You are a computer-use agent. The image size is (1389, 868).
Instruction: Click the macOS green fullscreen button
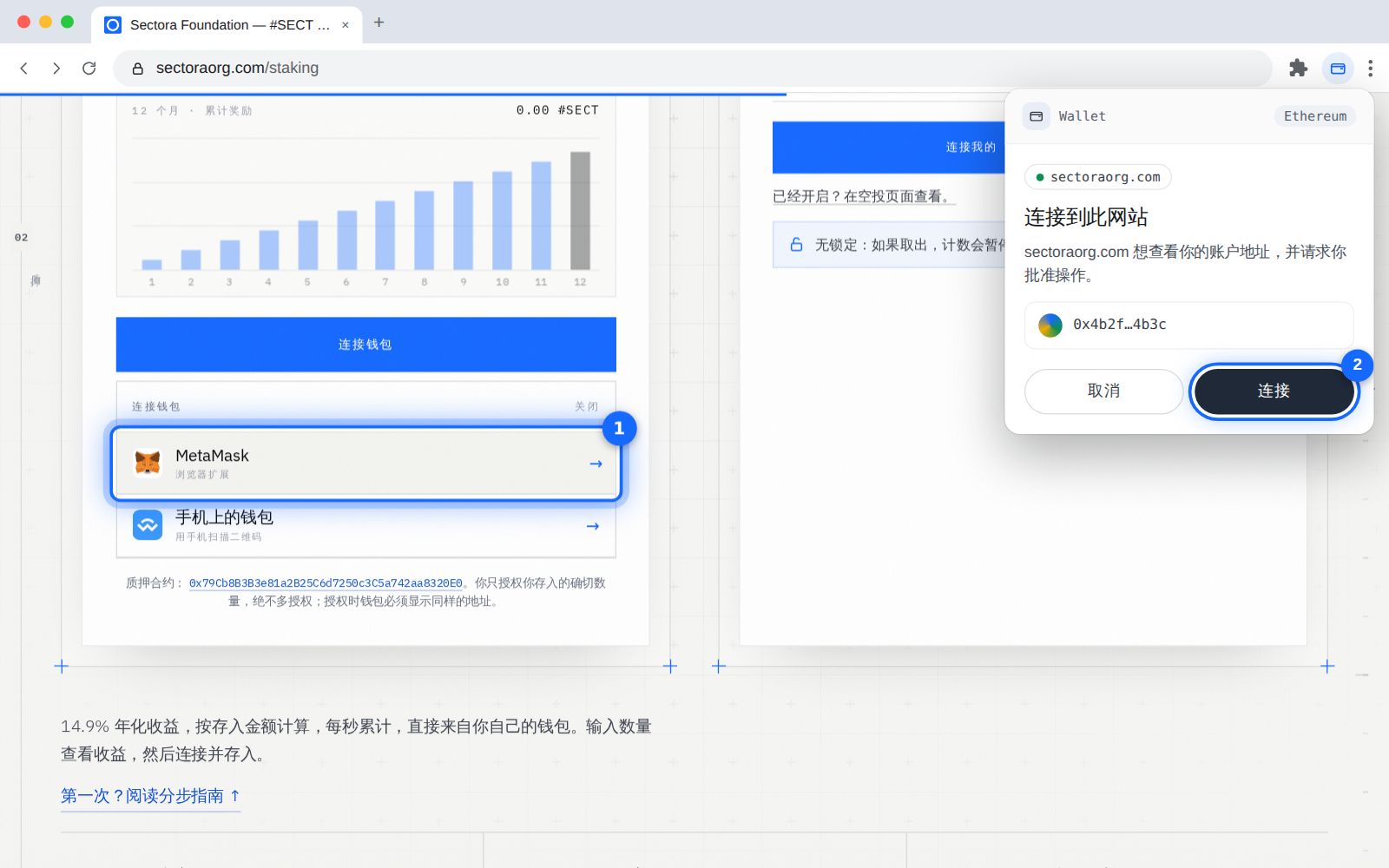[67, 22]
